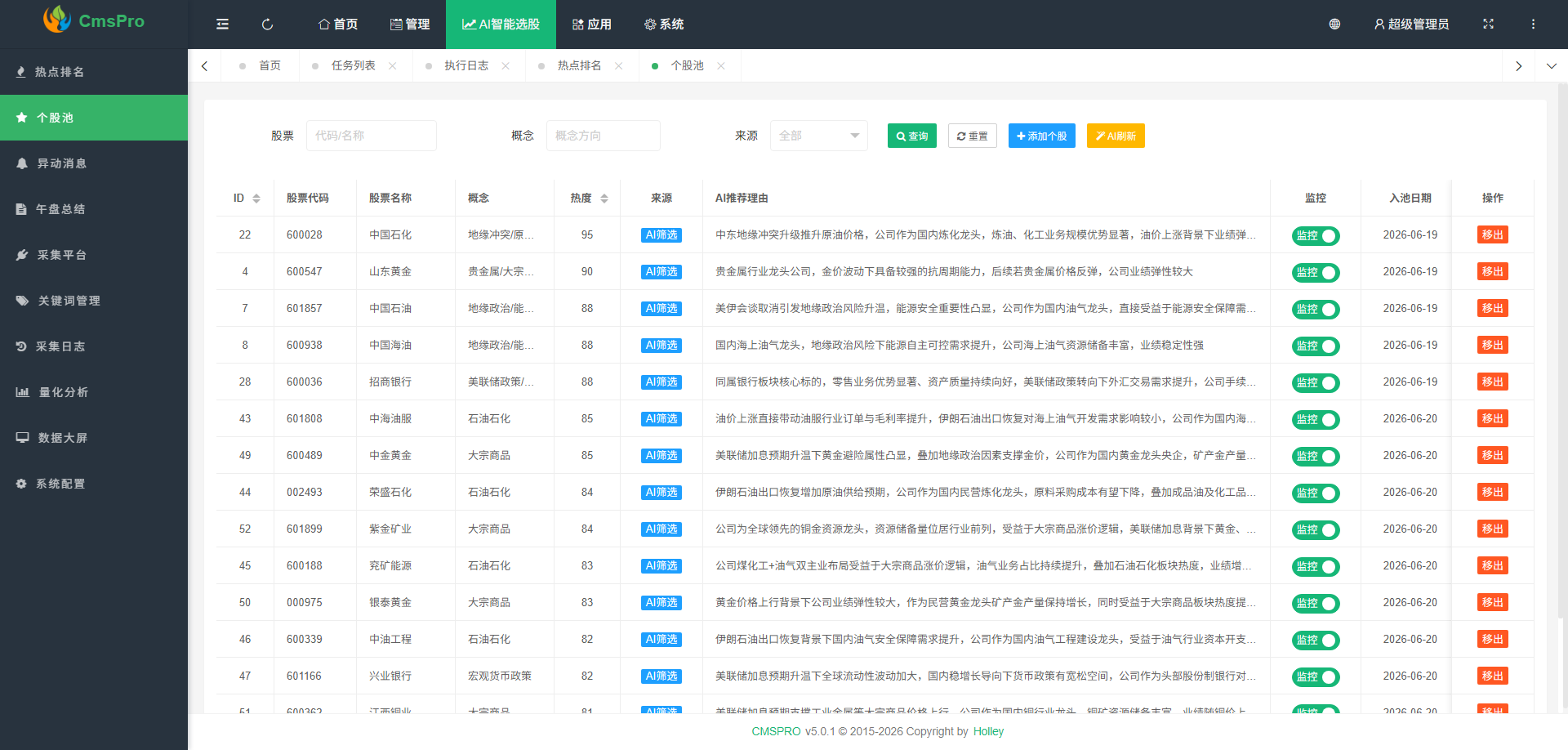Switch to the 执行日志 page tab
The image size is (1568, 750).
pos(466,66)
